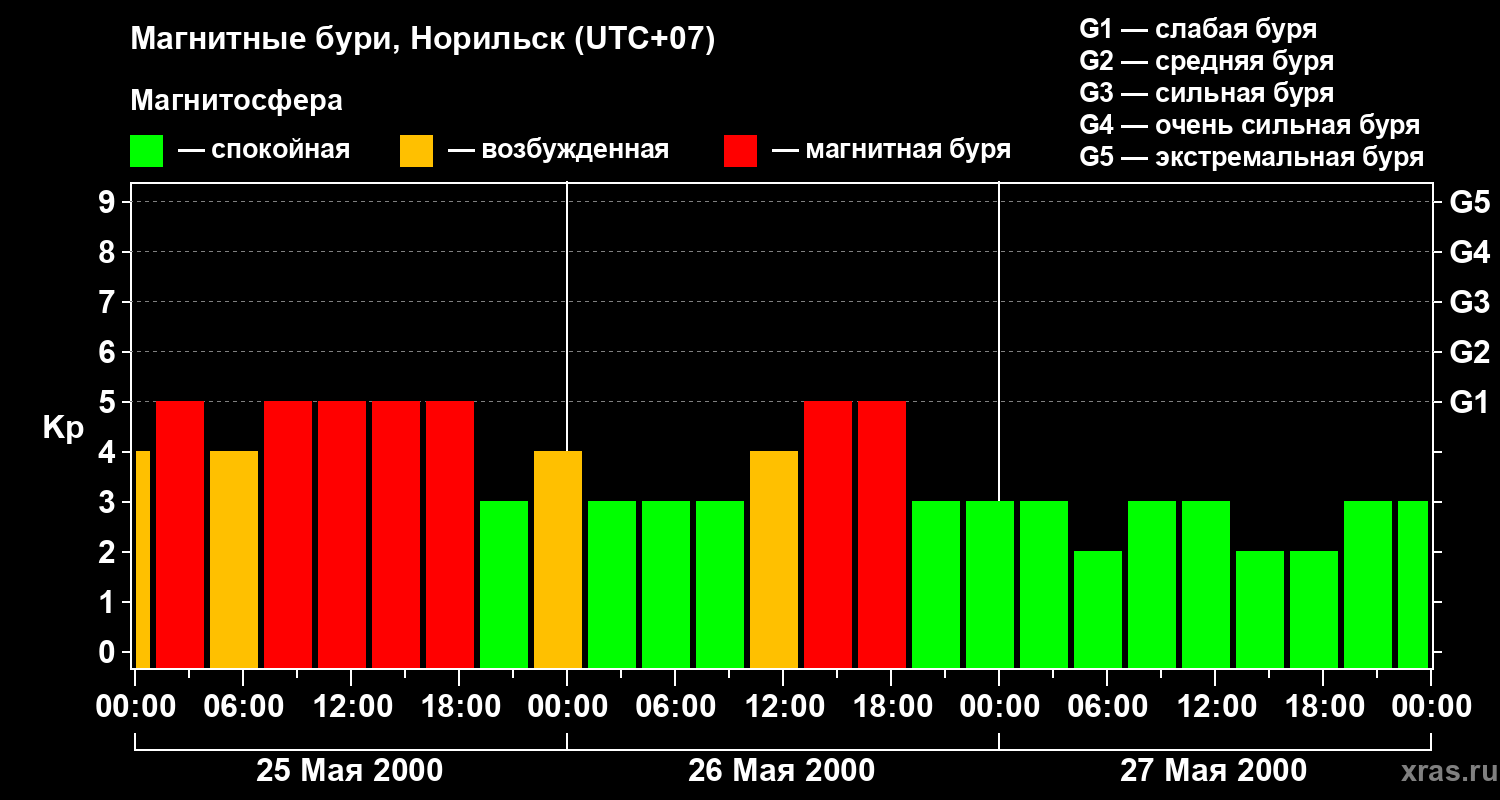Click the red 'магнитная буря' legend swatch
1500x800 pixels.
[741, 151]
